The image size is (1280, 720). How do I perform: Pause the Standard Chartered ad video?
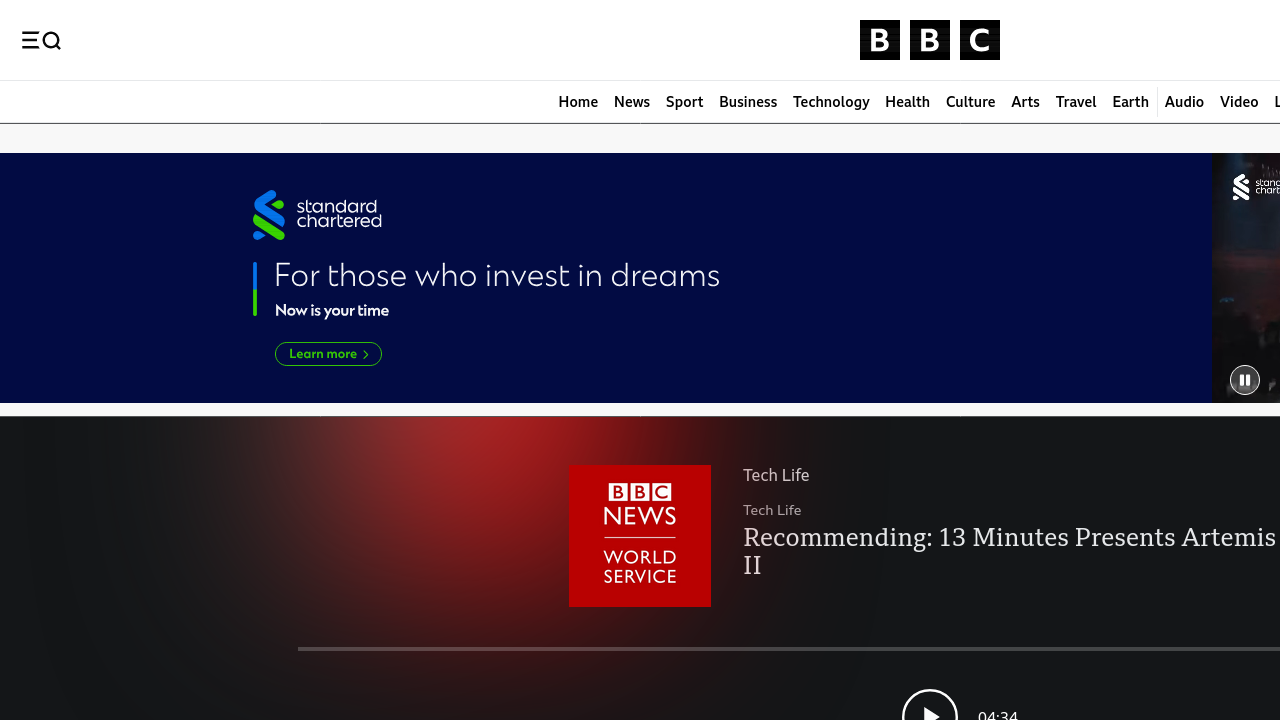tap(1244, 380)
